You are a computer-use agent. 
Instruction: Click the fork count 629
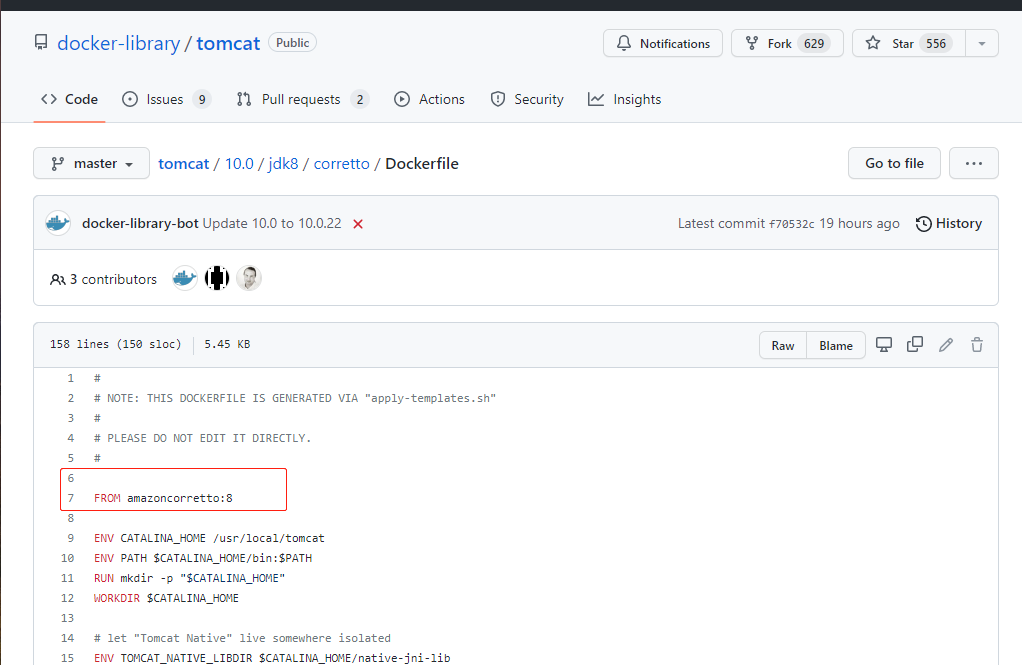pyautogui.click(x=814, y=44)
